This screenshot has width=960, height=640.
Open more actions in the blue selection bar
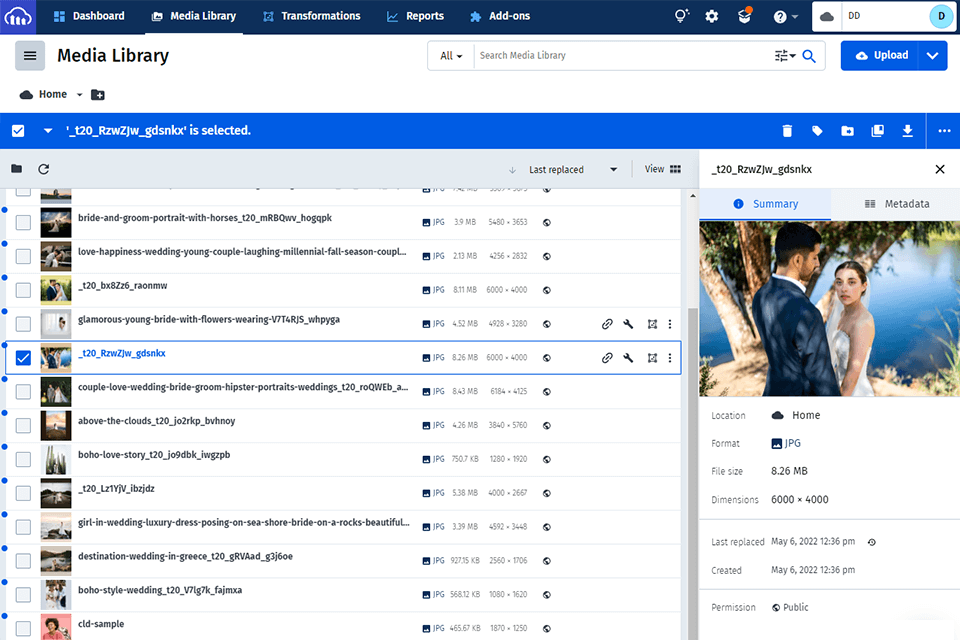click(x=944, y=130)
